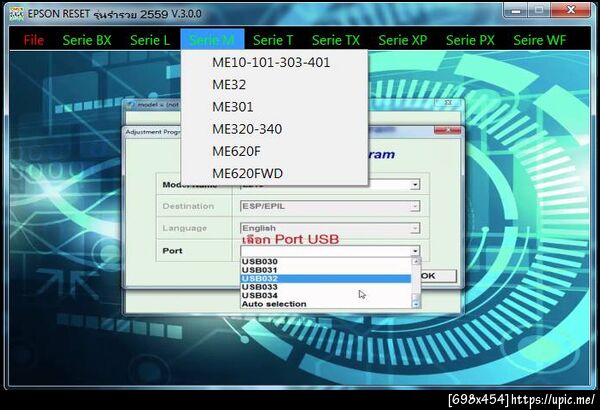Confirm with the OK button
Image resolution: width=600 pixels, height=410 pixels.
(x=439, y=276)
